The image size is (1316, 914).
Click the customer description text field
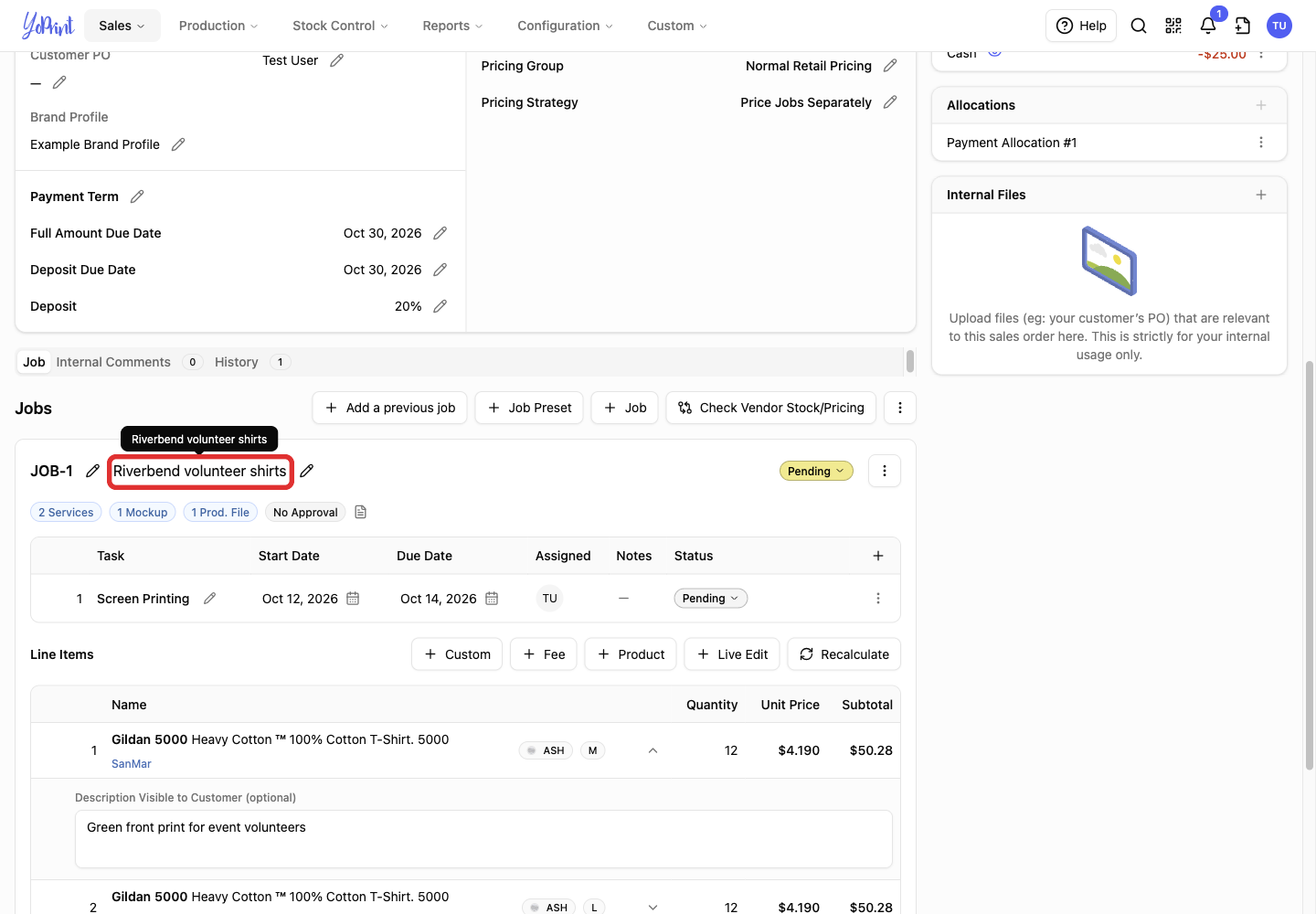point(483,839)
